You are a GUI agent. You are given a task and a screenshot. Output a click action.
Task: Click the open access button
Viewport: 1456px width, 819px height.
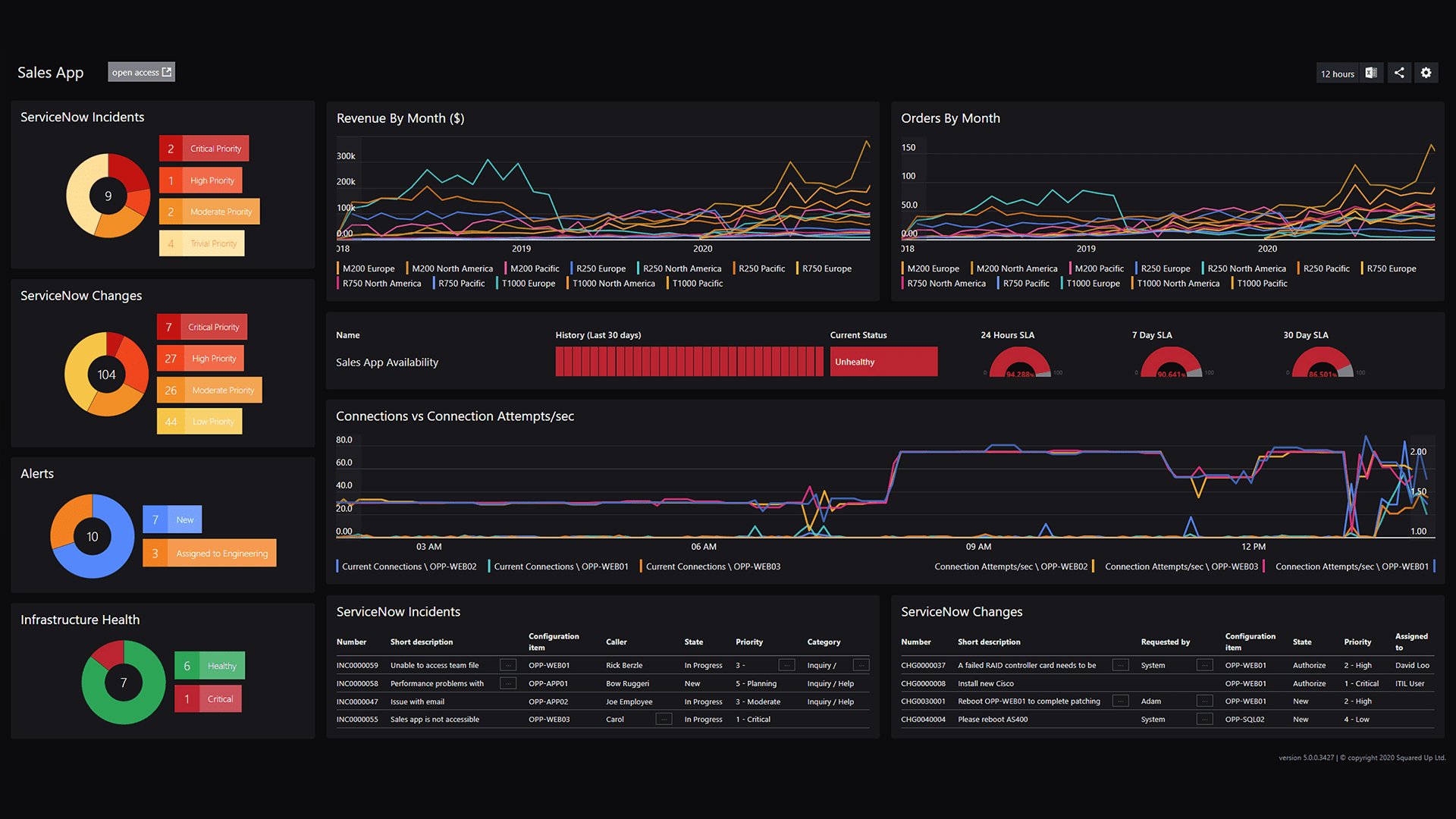point(136,72)
